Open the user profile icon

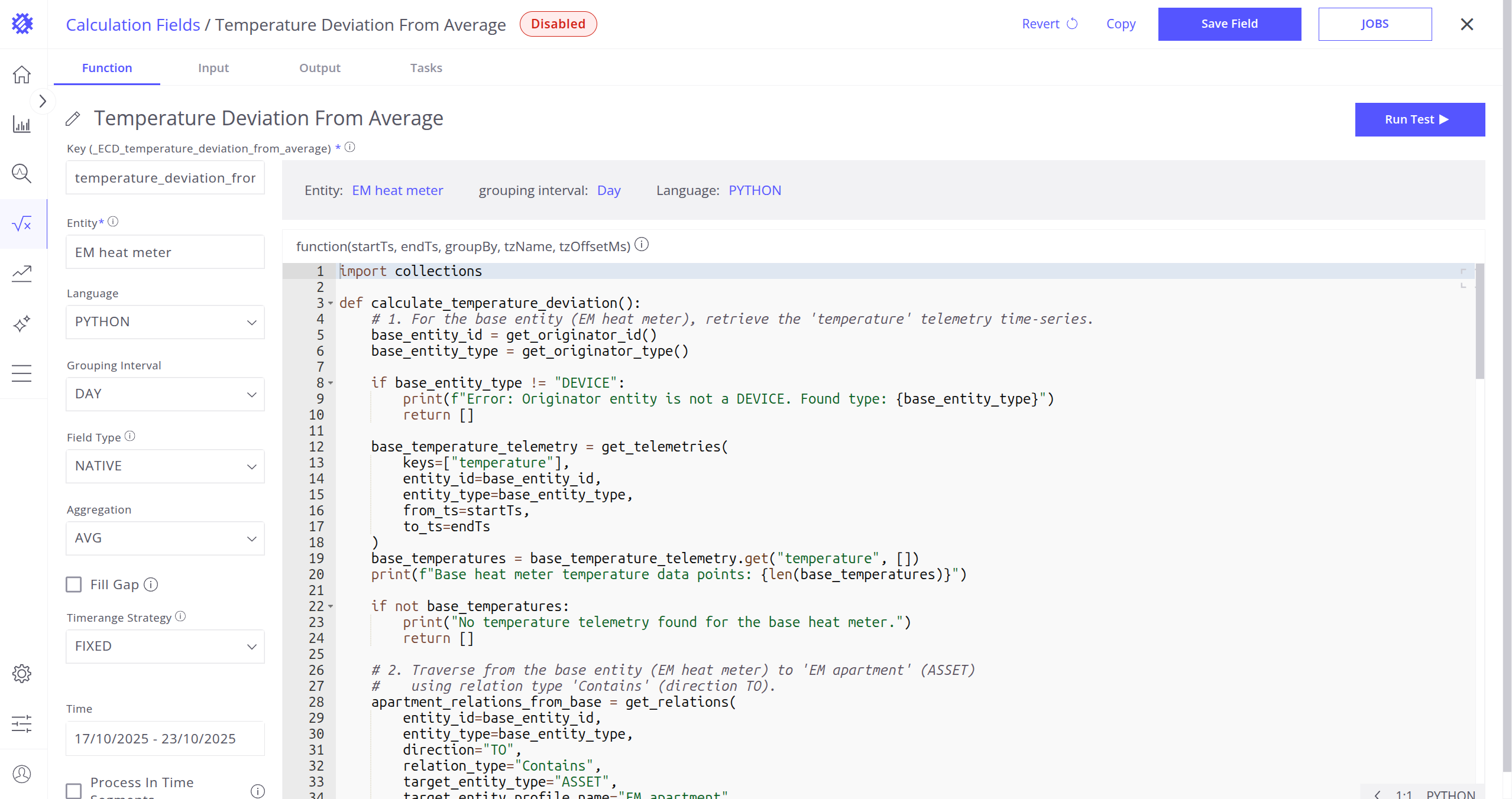[22, 774]
